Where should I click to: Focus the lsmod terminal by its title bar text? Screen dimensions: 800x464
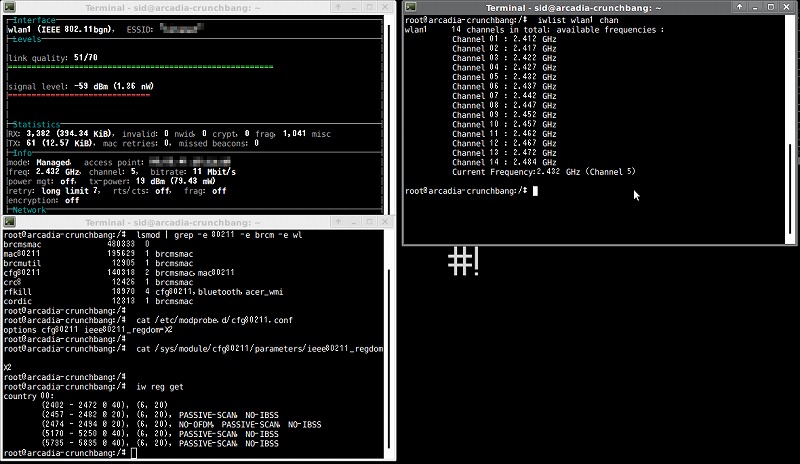173,223
